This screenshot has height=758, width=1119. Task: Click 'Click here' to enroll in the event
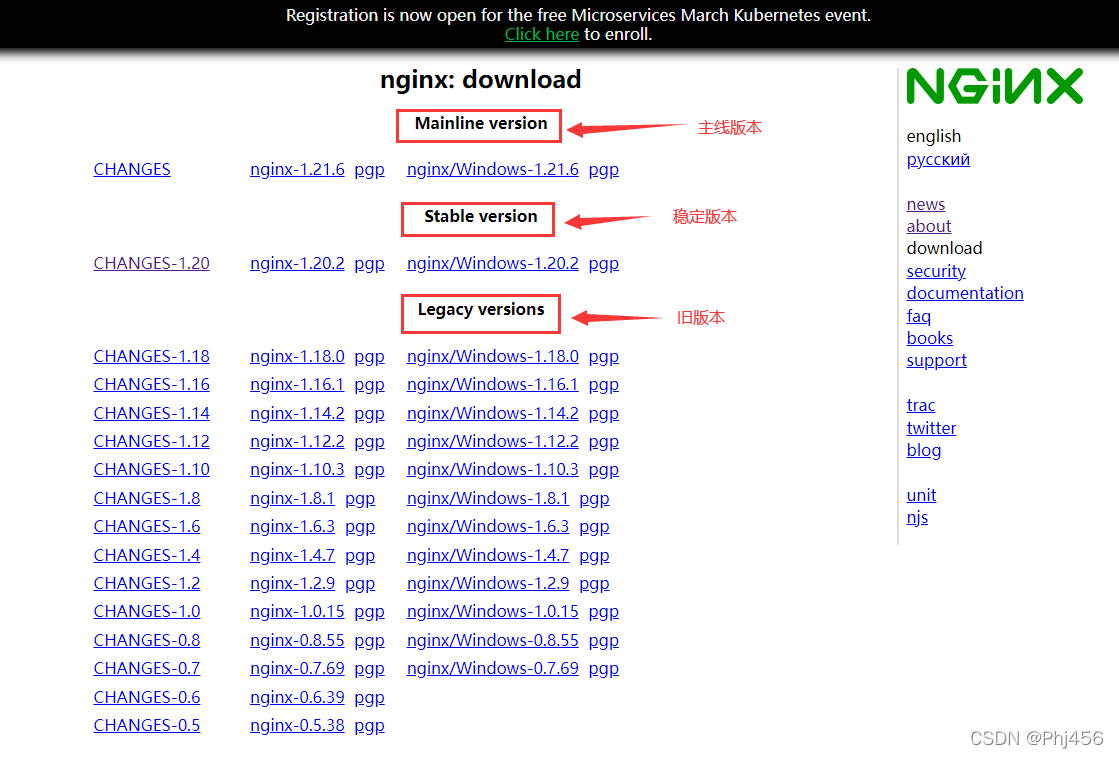[x=541, y=33]
